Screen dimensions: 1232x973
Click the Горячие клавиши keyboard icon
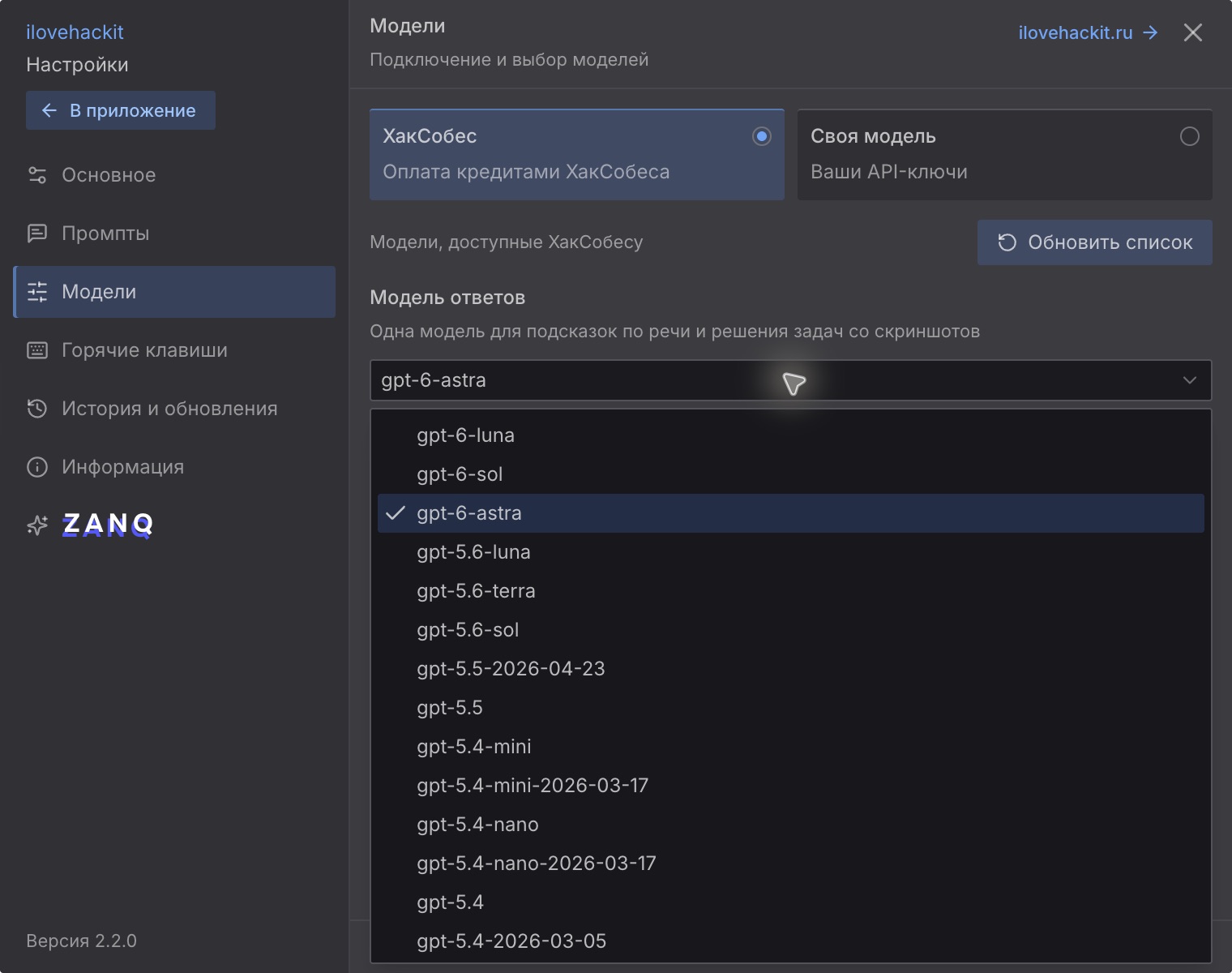pos(37,350)
